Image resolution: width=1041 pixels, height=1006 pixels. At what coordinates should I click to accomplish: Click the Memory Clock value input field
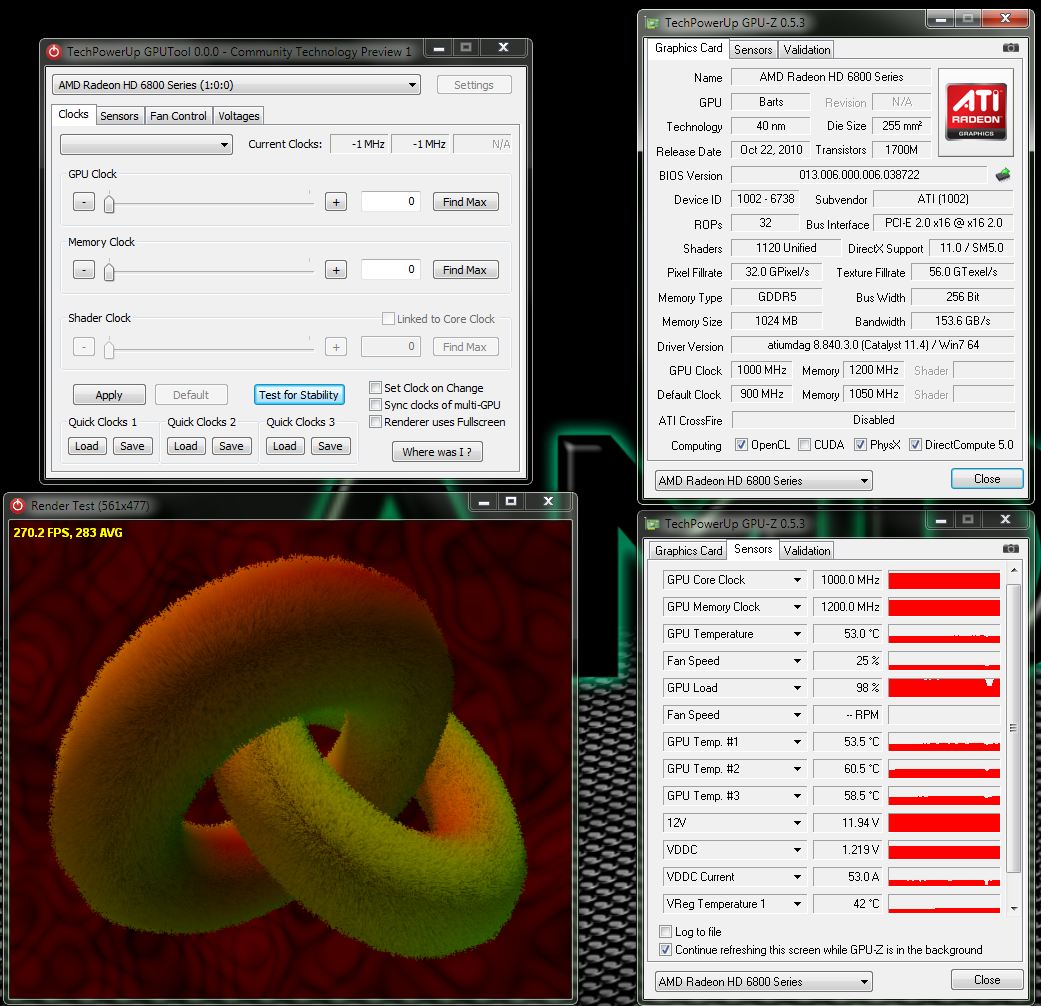pos(390,270)
